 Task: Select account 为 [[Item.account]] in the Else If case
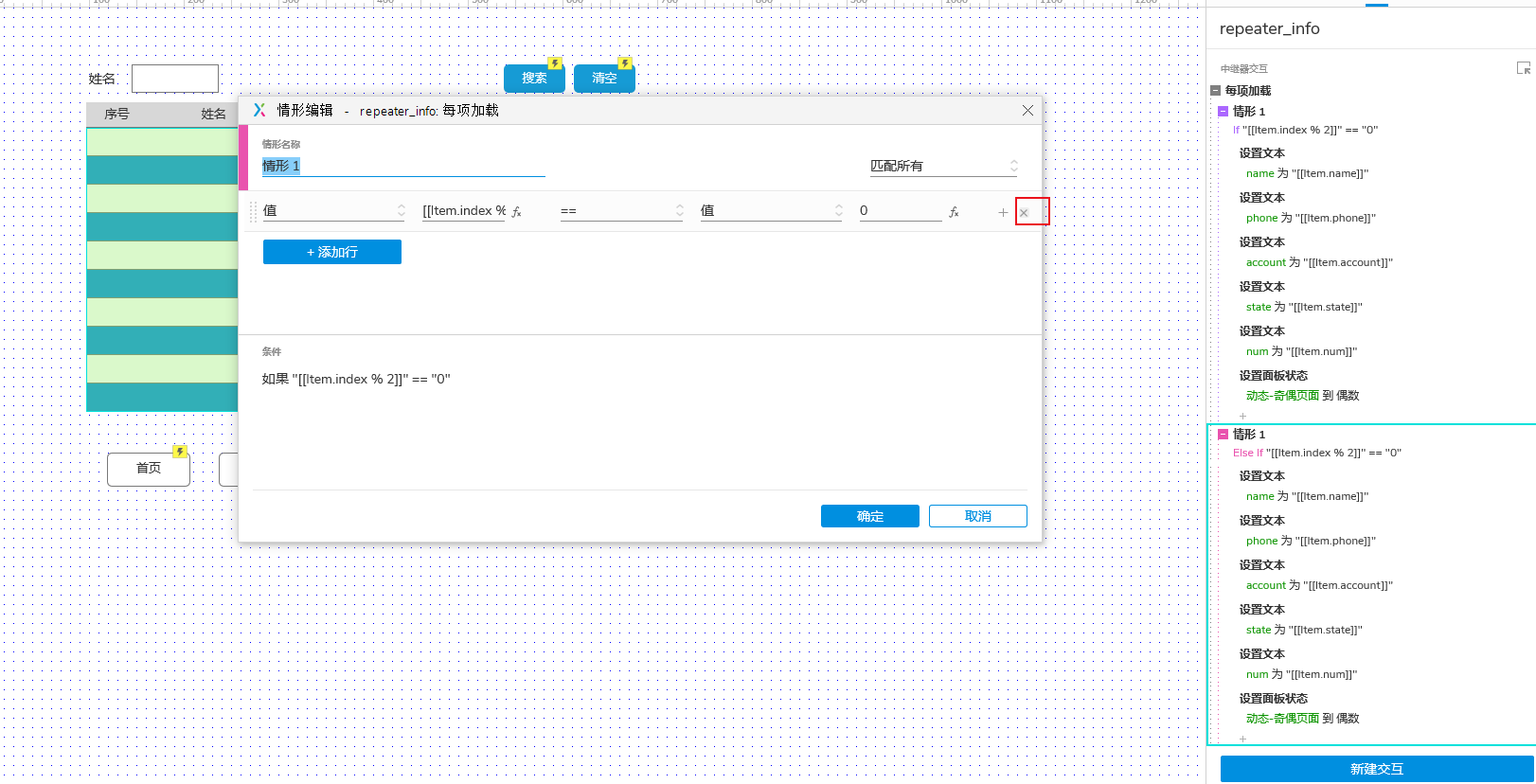coord(1319,586)
